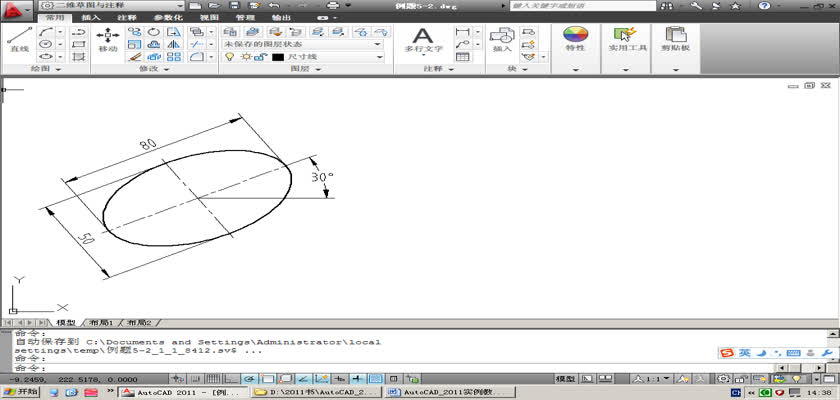Select the Polyline tool in Draw panel
The height and width of the screenshot is (400, 840).
pos(78,32)
